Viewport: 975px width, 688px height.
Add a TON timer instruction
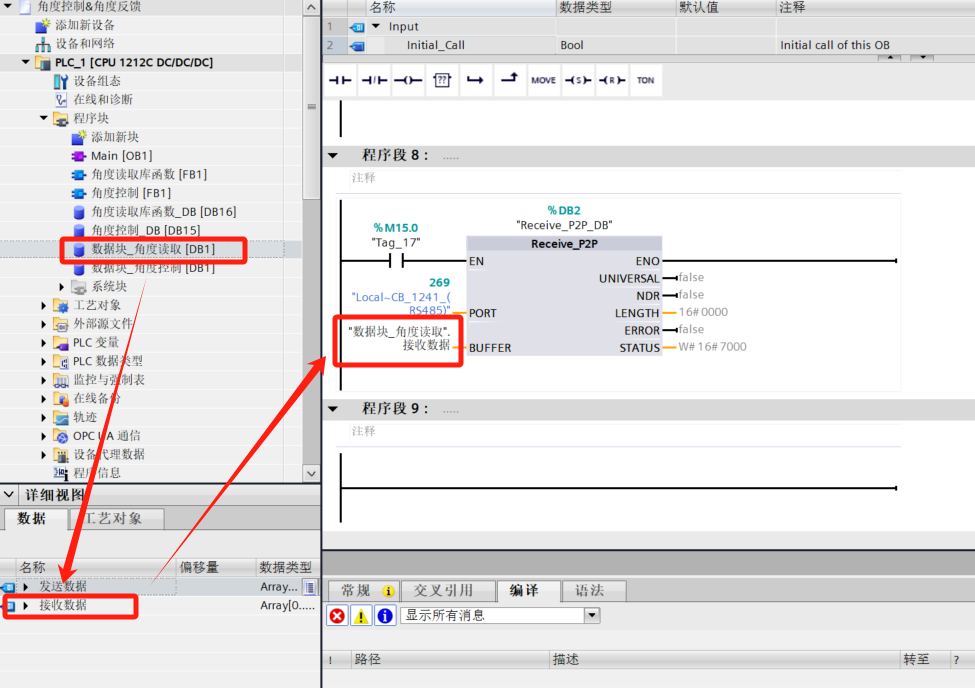point(645,80)
